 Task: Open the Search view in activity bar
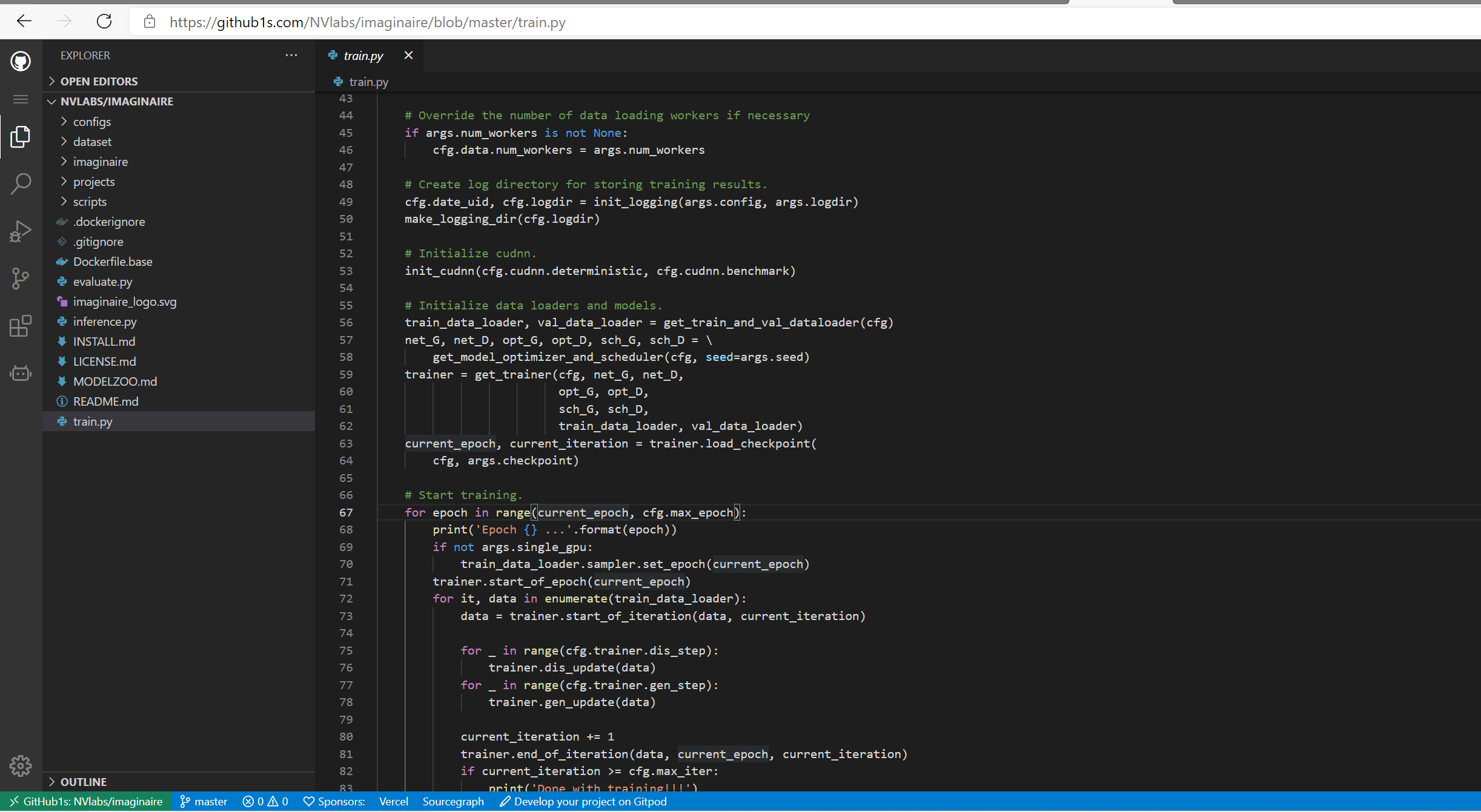click(x=21, y=184)
